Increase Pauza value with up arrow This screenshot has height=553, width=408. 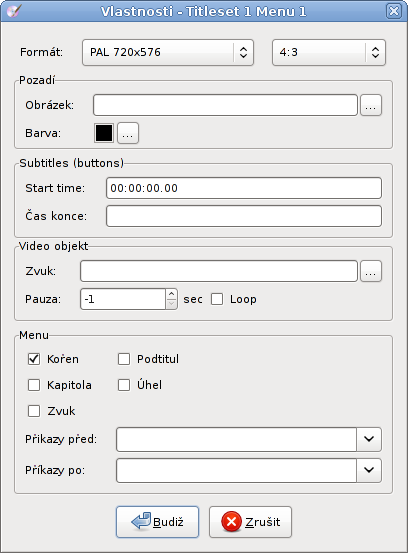pos(171,294)
